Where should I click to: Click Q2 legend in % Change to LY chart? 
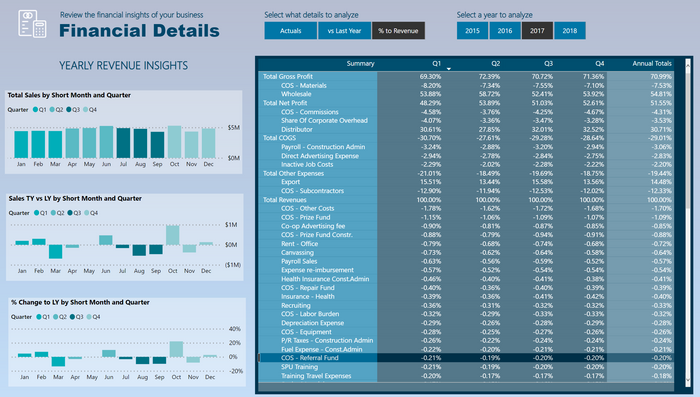(59, 317)
